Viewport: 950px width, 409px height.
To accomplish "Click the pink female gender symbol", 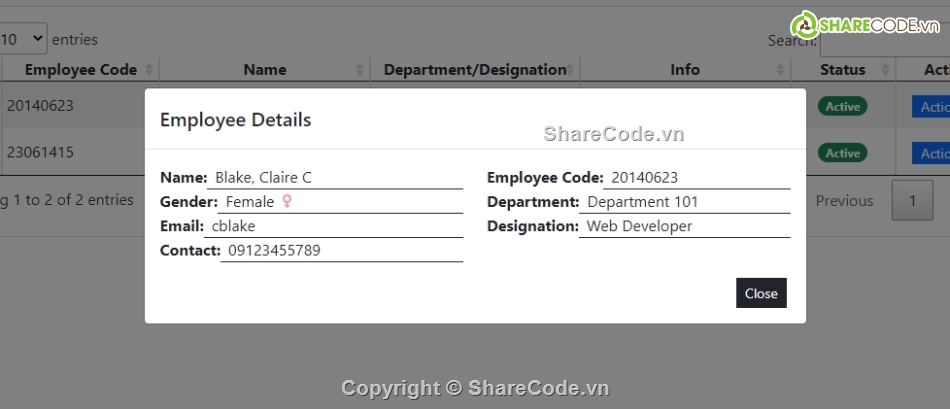I will pyautogui.click(x=287, y=201).
